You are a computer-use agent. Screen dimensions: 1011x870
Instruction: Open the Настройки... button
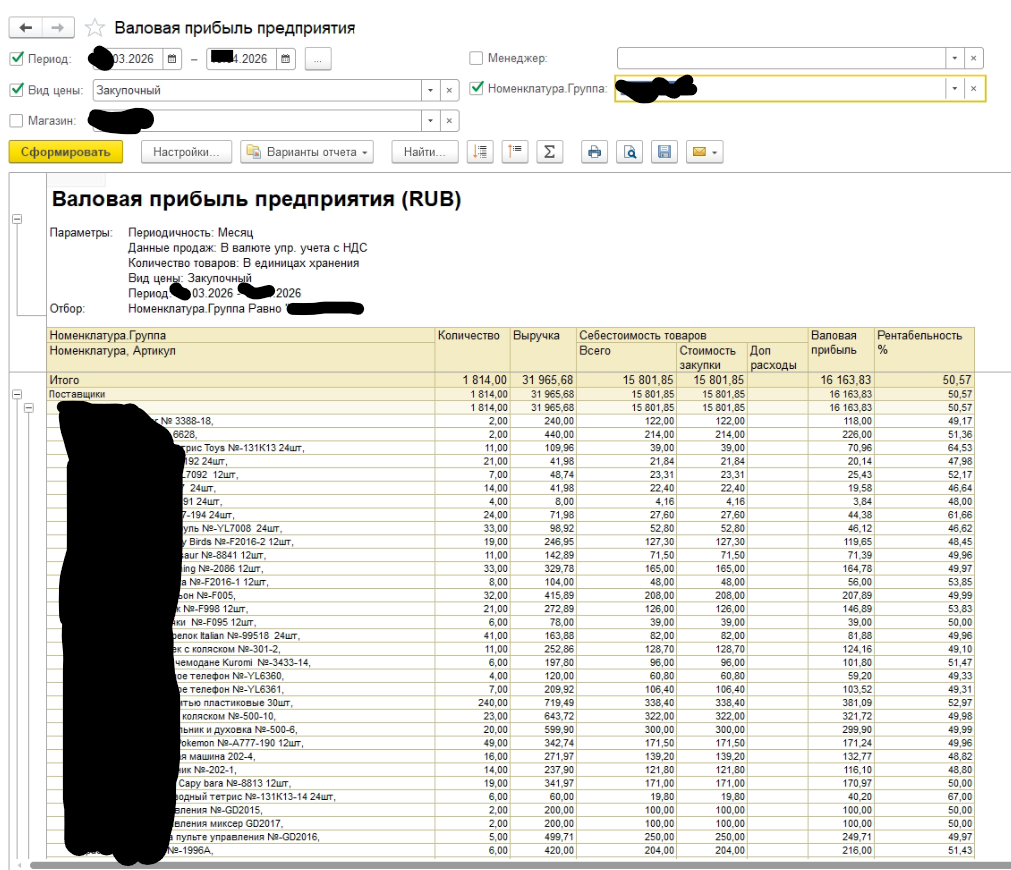[x=186, y=152]
